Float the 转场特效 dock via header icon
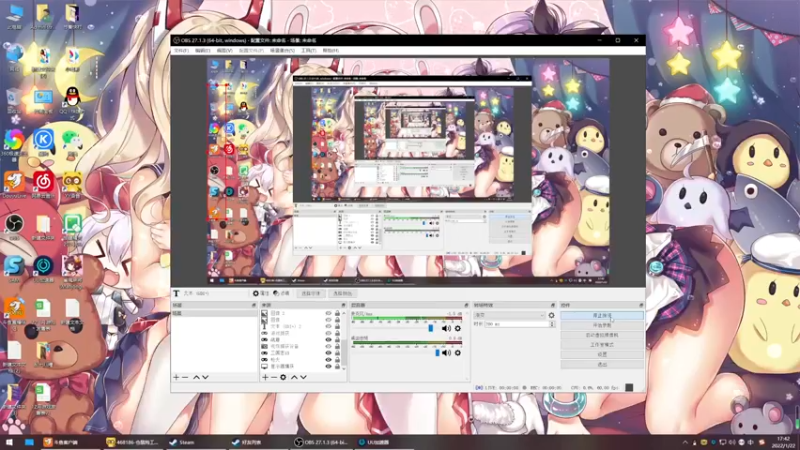This screenshot has width=800, height=450. [x=552, y=305]
